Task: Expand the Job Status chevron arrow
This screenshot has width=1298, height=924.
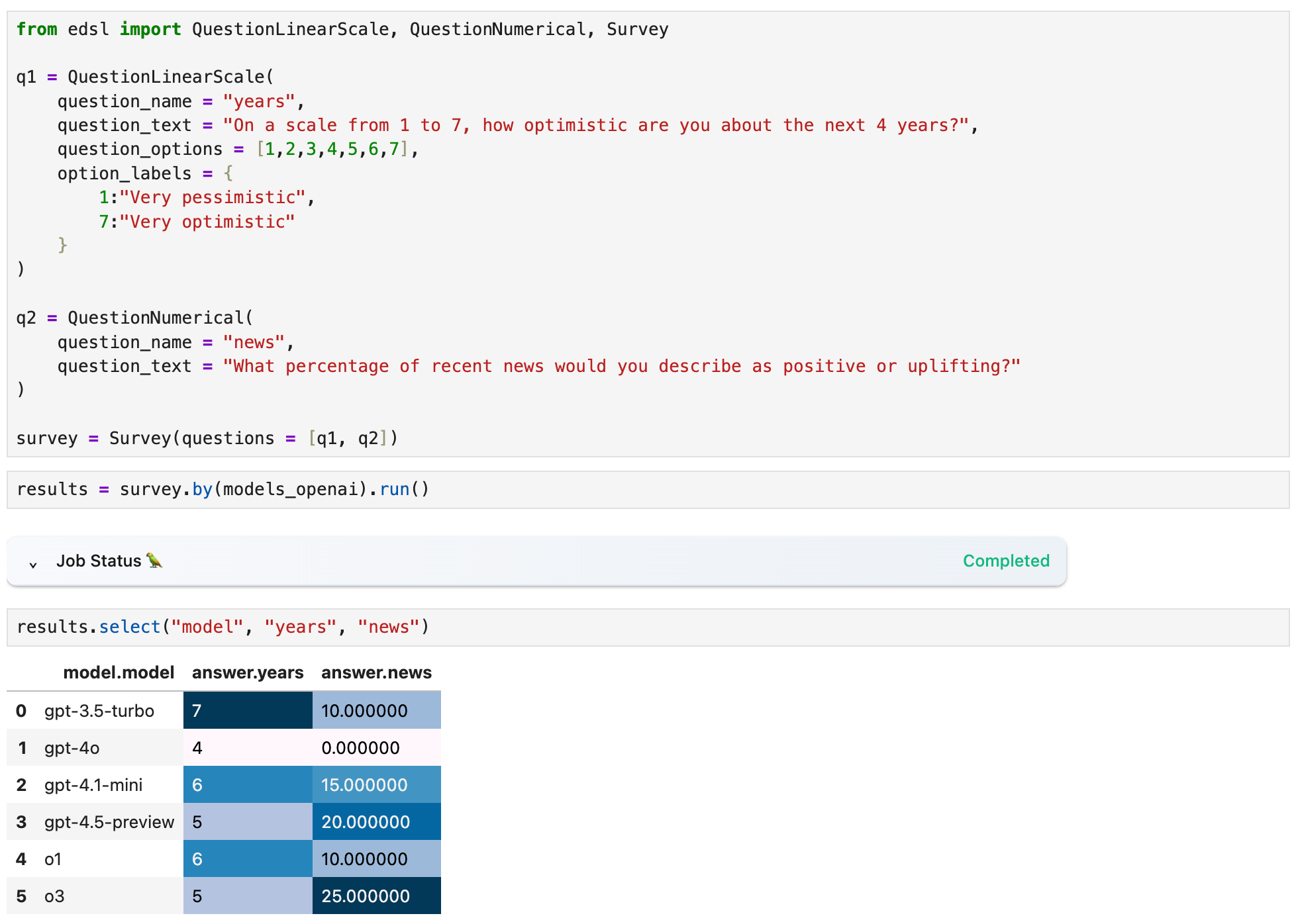Action: pyautogui.click(x=33, y=564)
